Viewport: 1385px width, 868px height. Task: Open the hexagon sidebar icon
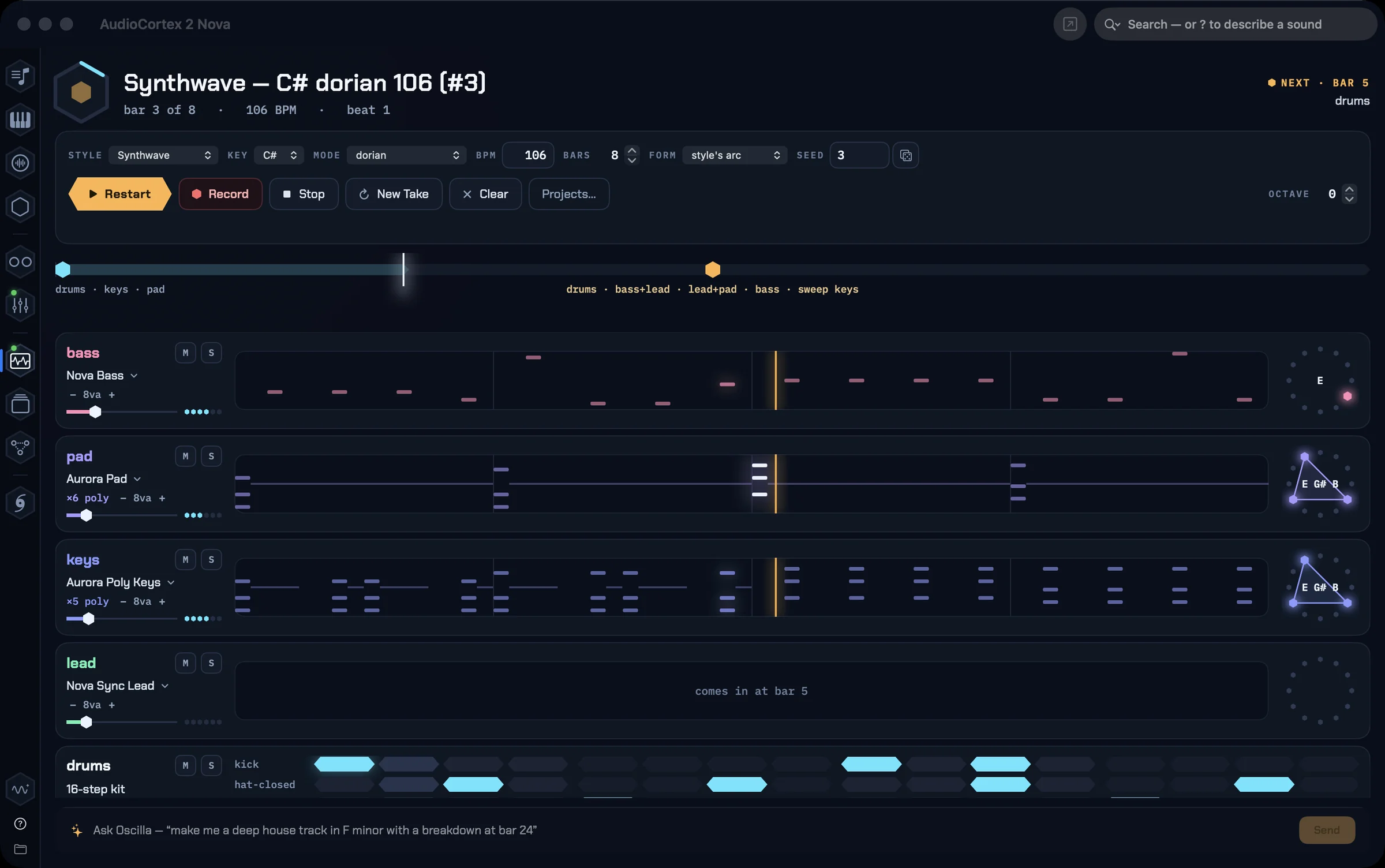click(20, 207)
